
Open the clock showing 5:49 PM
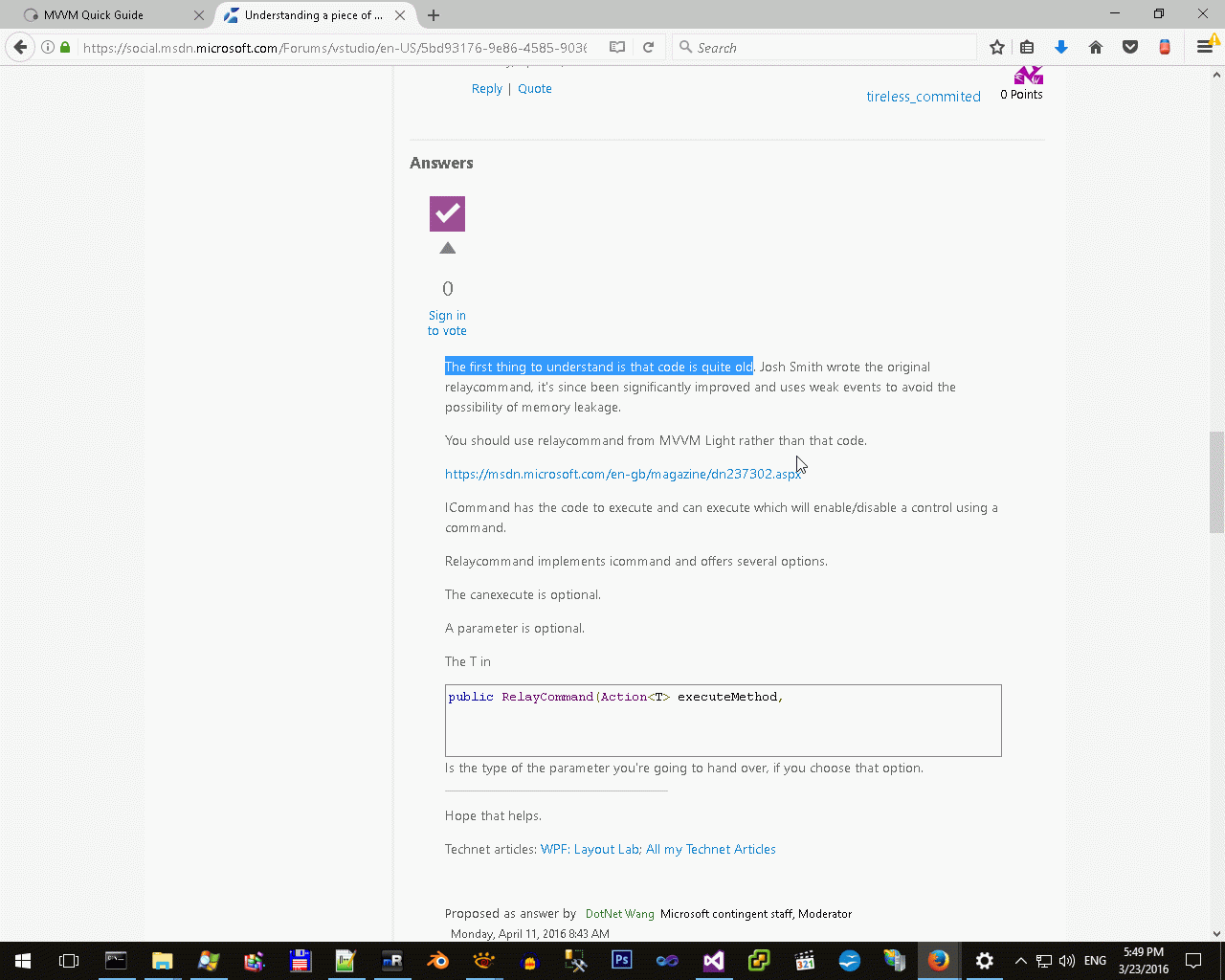coord(1144,961)
